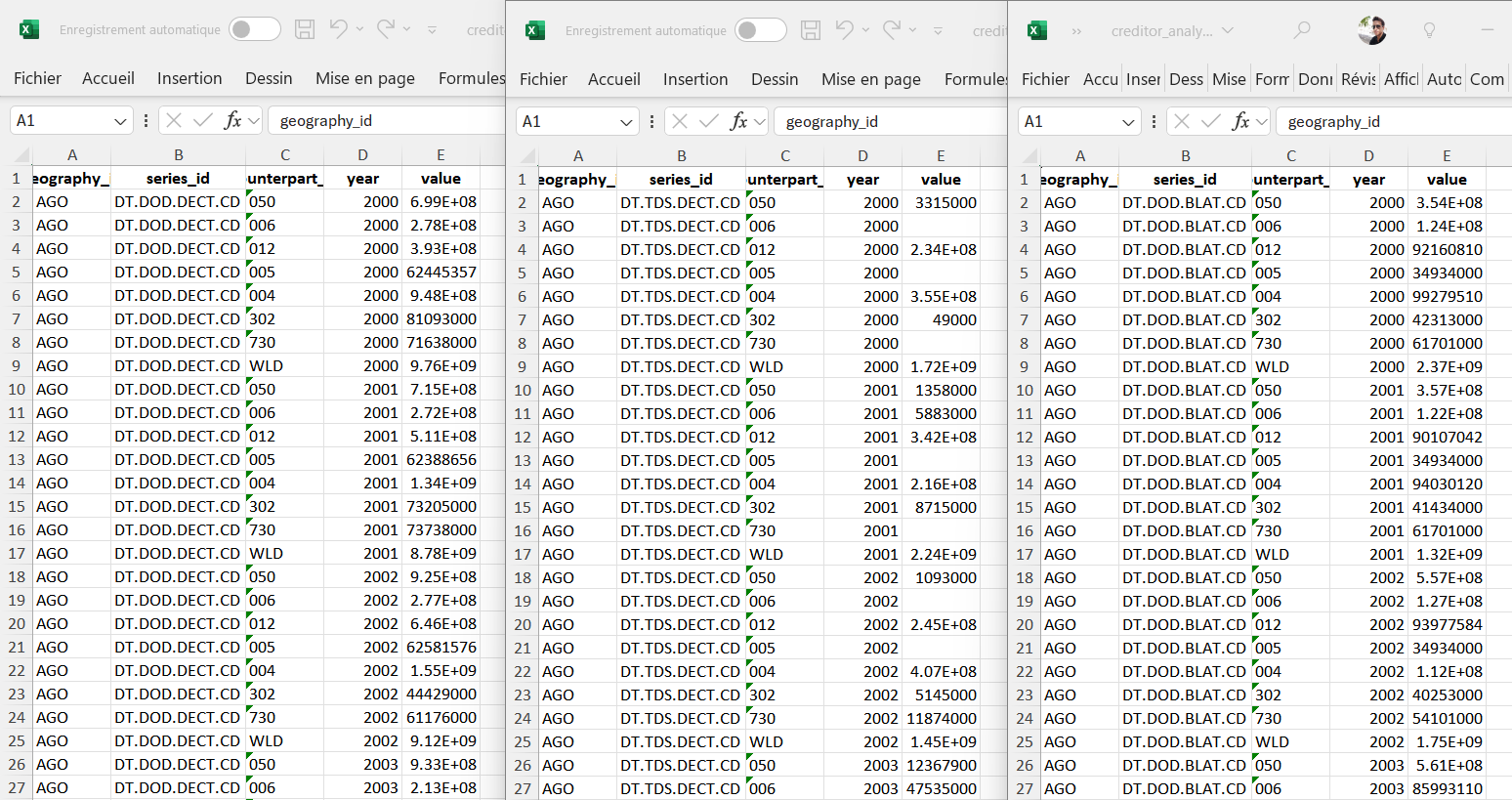
Task: Click formula bar field in right window
Action: [1394, 121]
